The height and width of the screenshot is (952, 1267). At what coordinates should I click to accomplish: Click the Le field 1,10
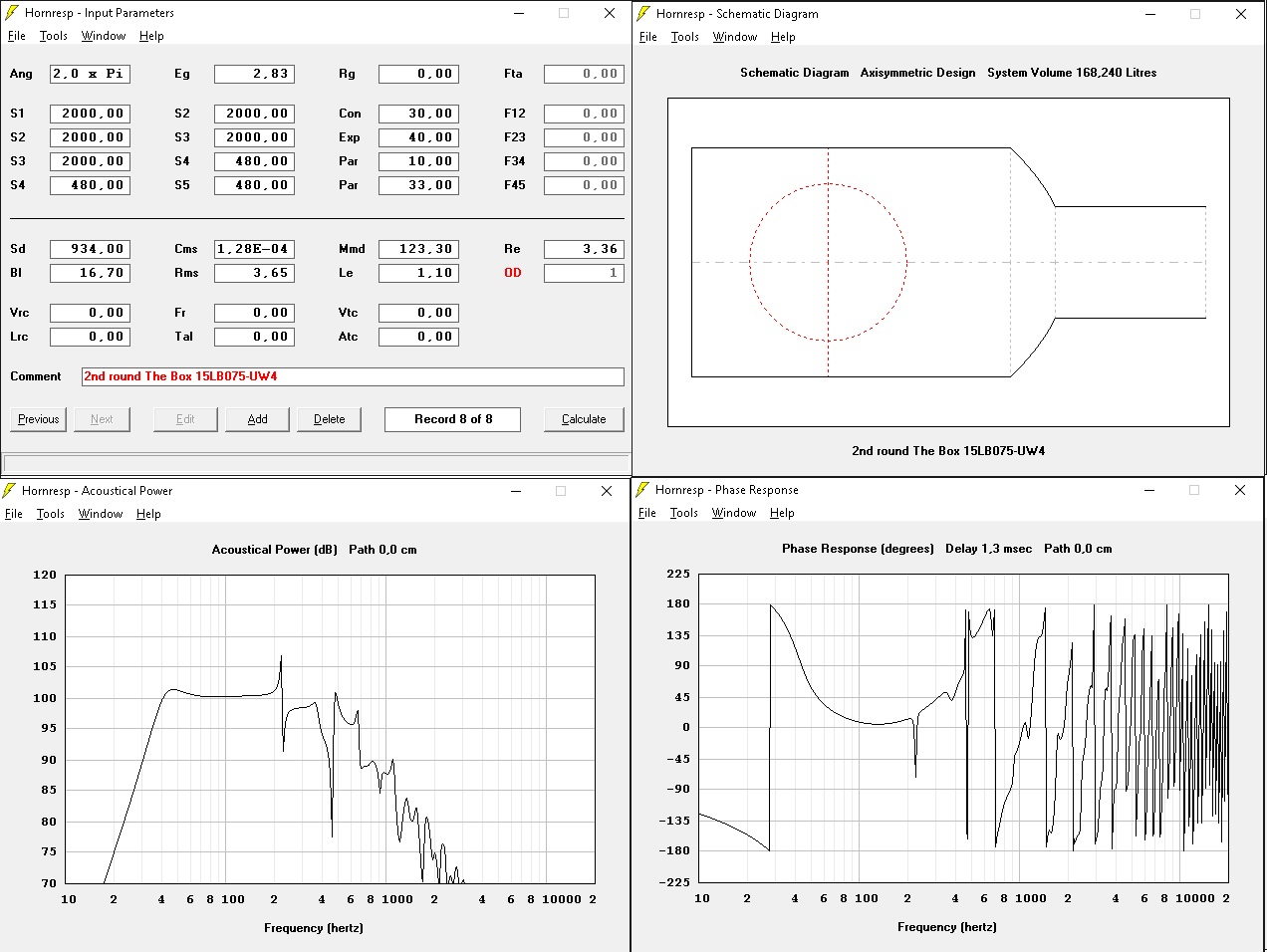coord(418,273)
